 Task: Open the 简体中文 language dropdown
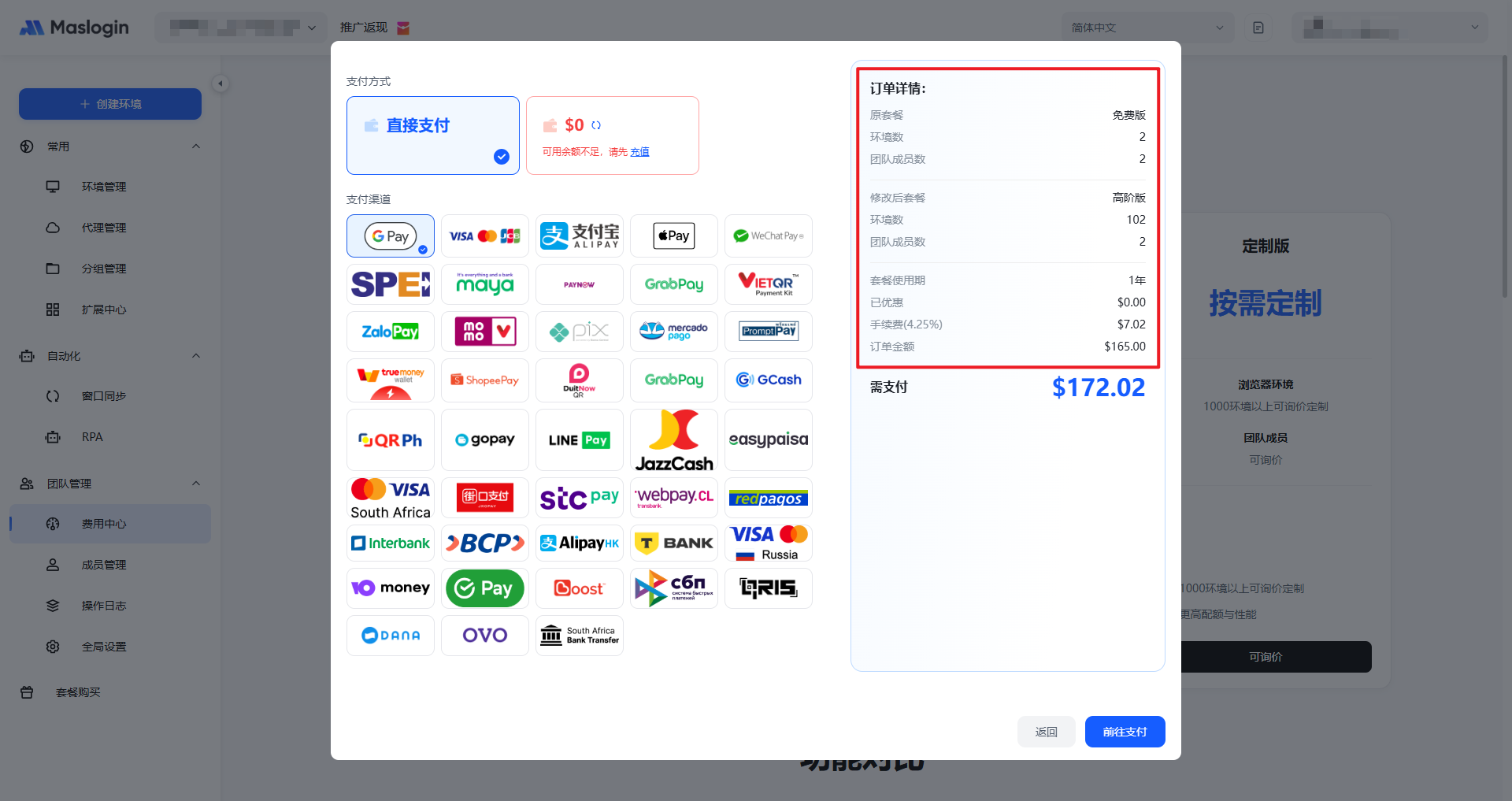1147,28
